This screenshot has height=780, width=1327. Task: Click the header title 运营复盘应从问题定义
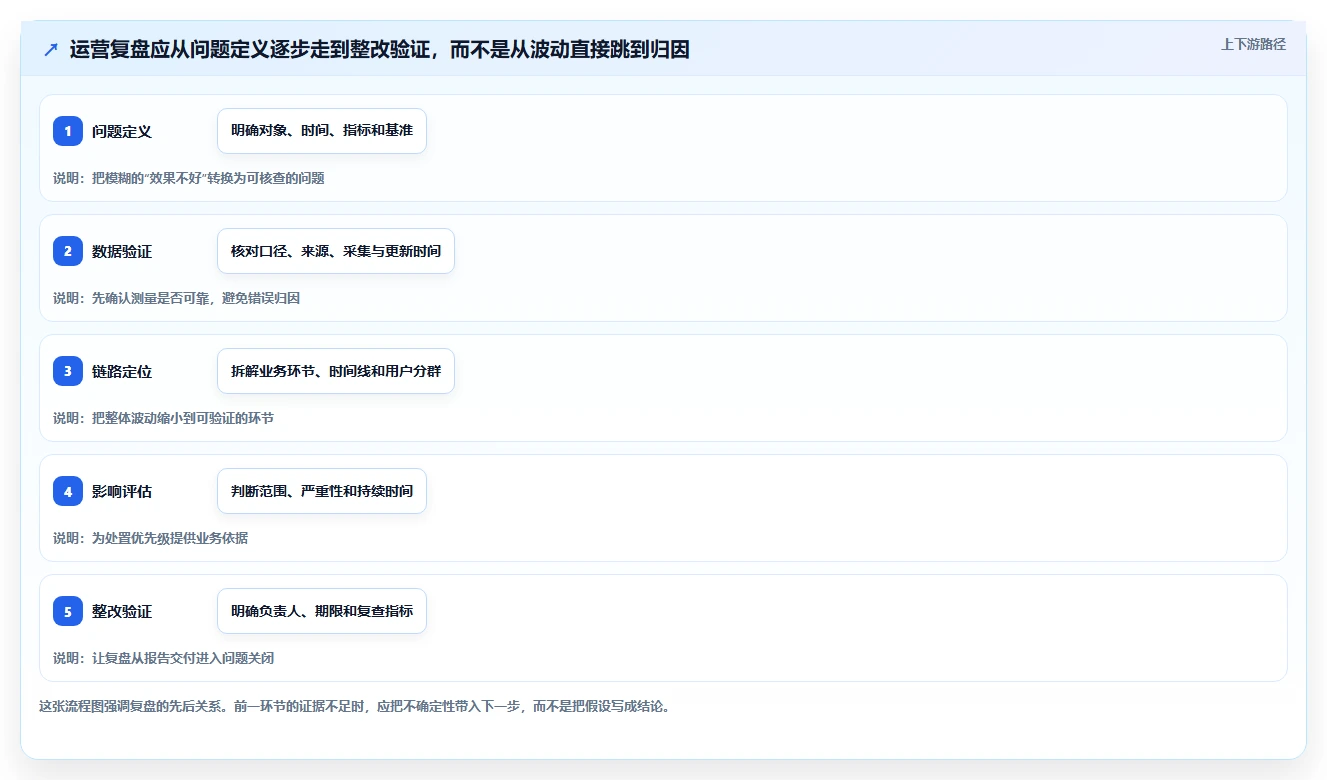(380, 49)
